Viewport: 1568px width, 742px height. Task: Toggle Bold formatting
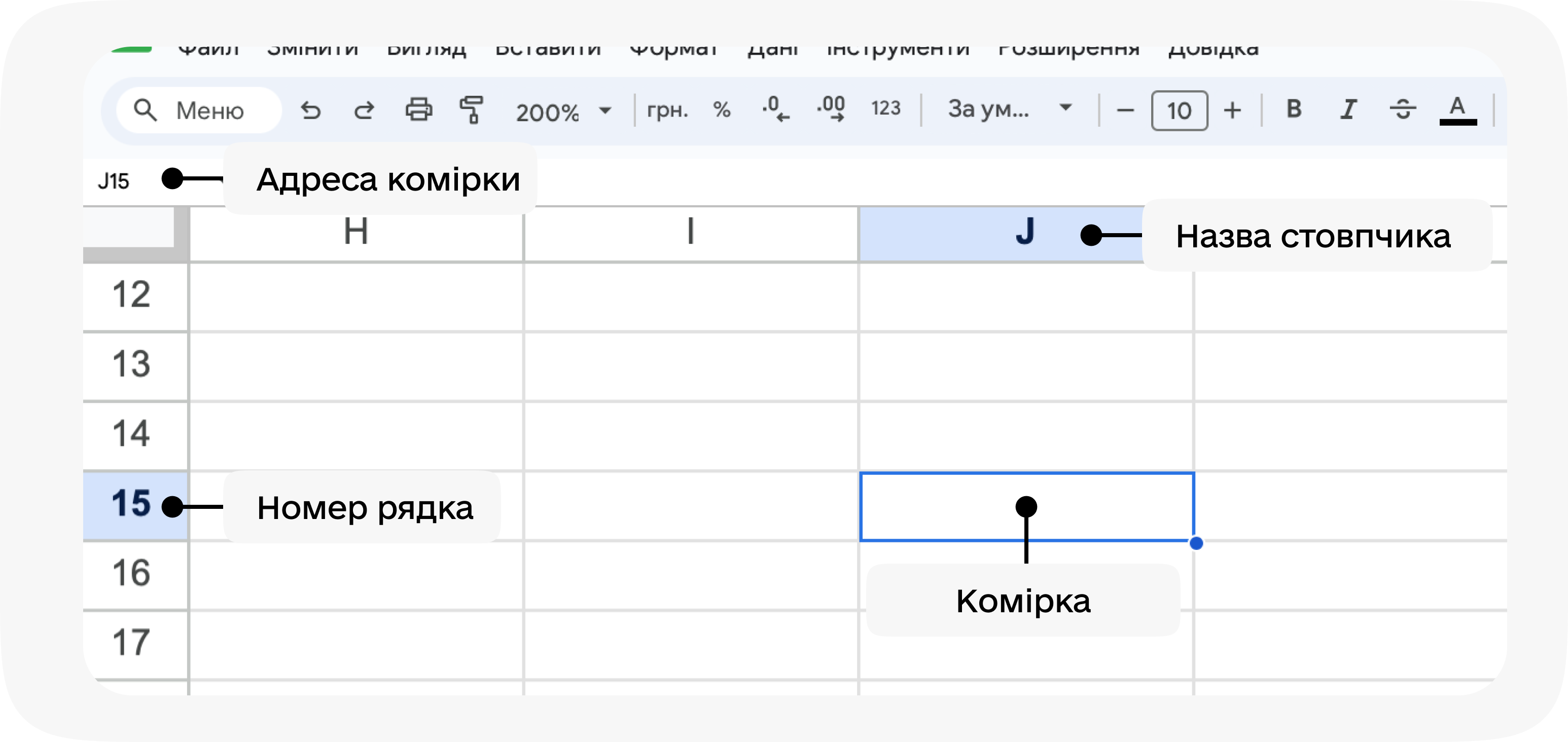[x=1294, y=109]
